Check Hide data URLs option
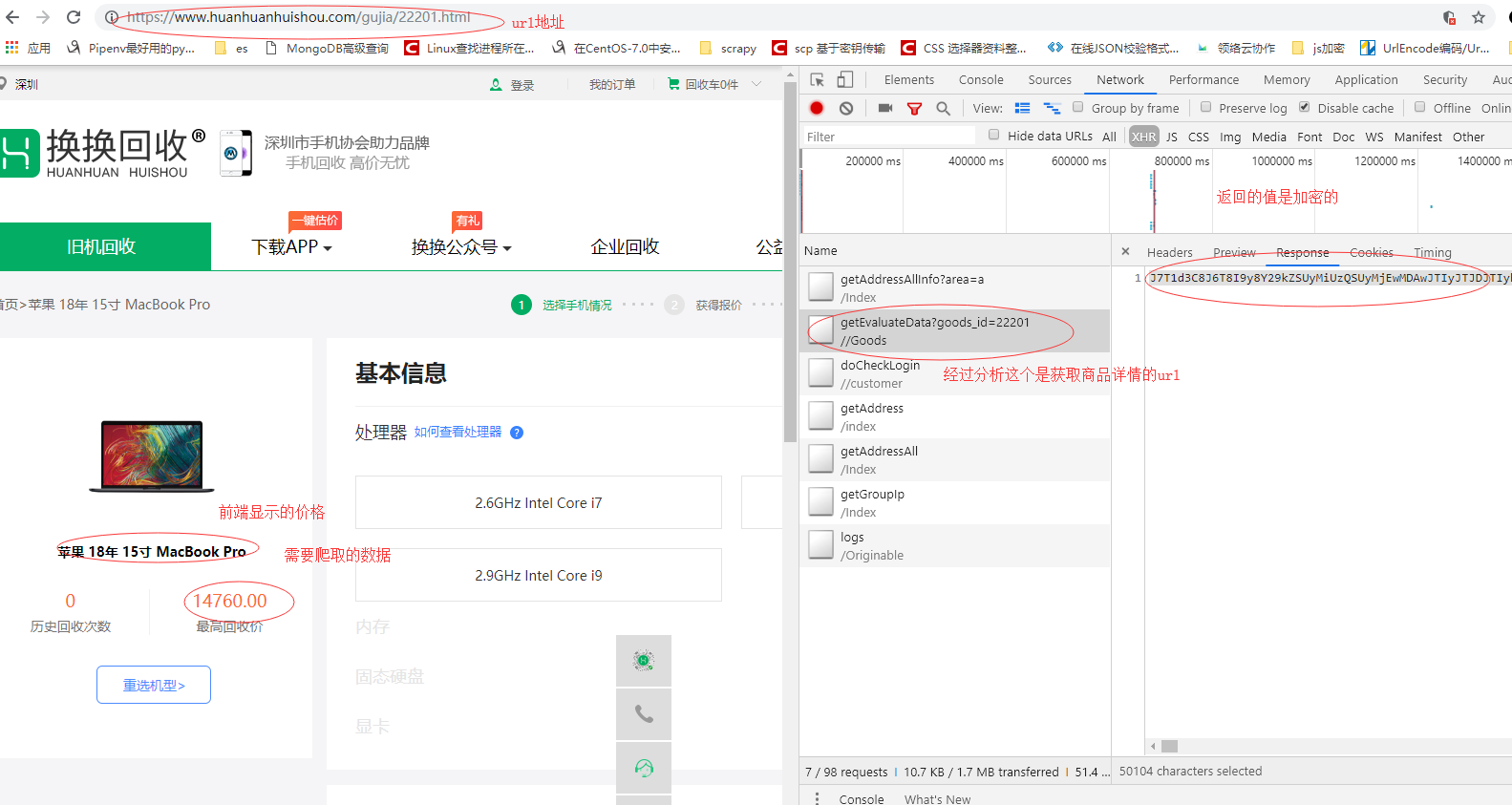This screenshot has width=1512, height=805. [x=993, y=135]
